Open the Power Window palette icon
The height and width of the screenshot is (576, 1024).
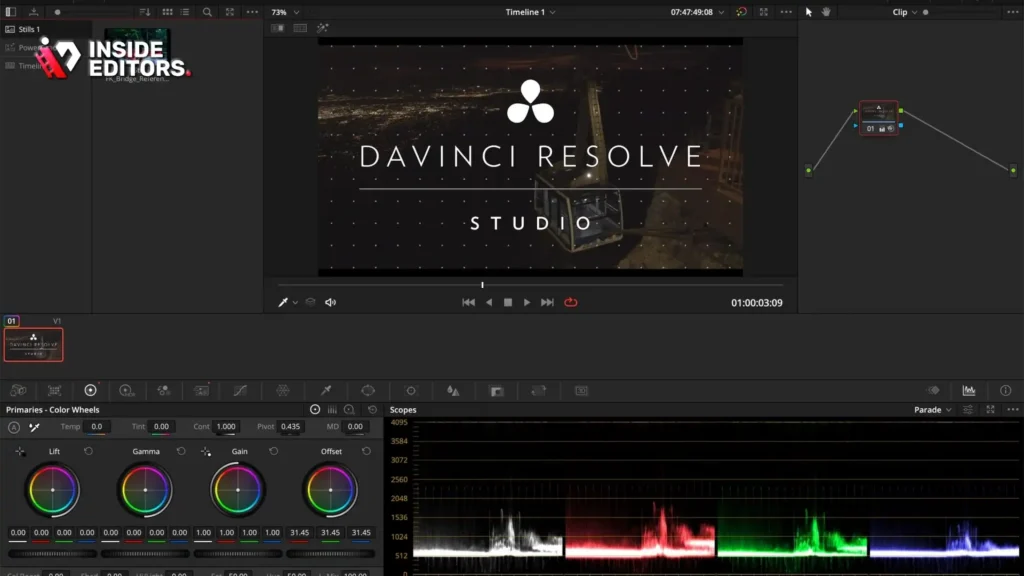point(368,391)
